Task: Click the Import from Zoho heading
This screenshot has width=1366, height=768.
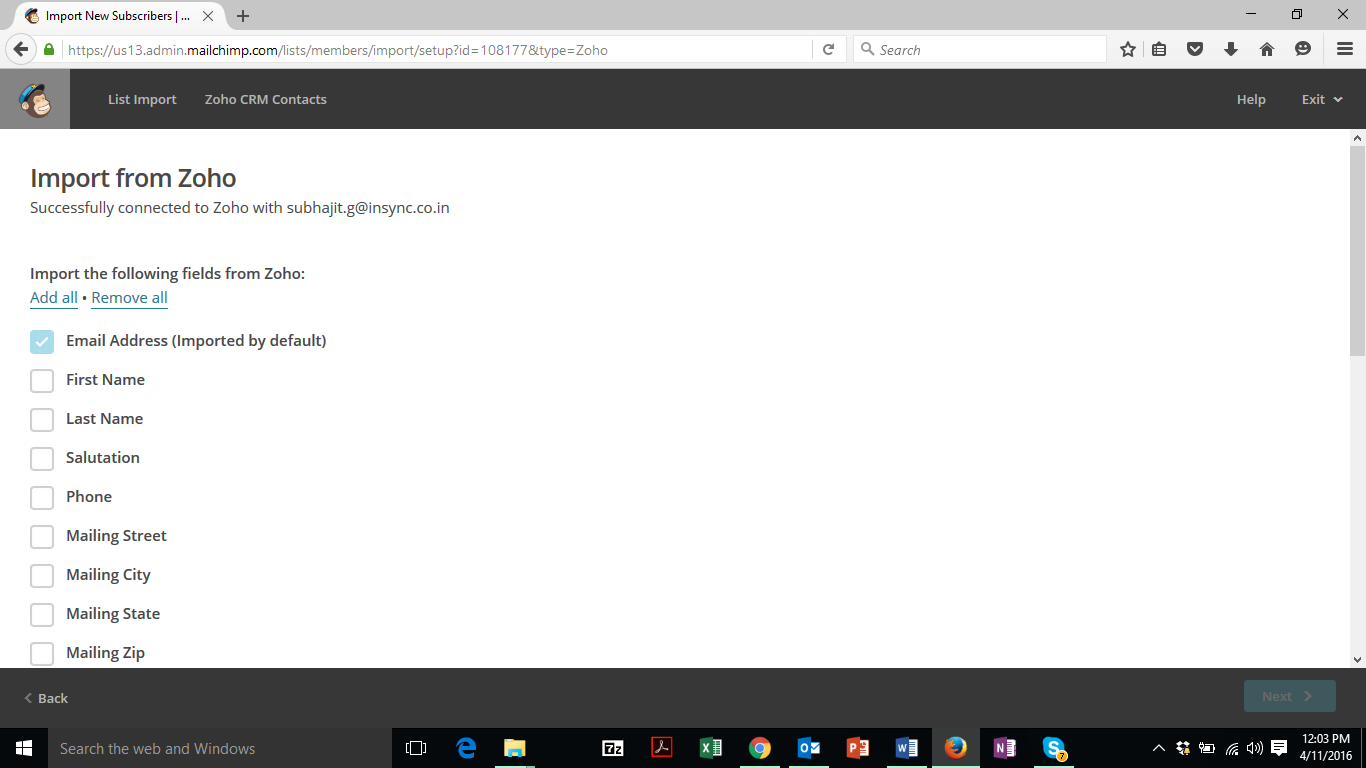Action: (x=133, y=178)
